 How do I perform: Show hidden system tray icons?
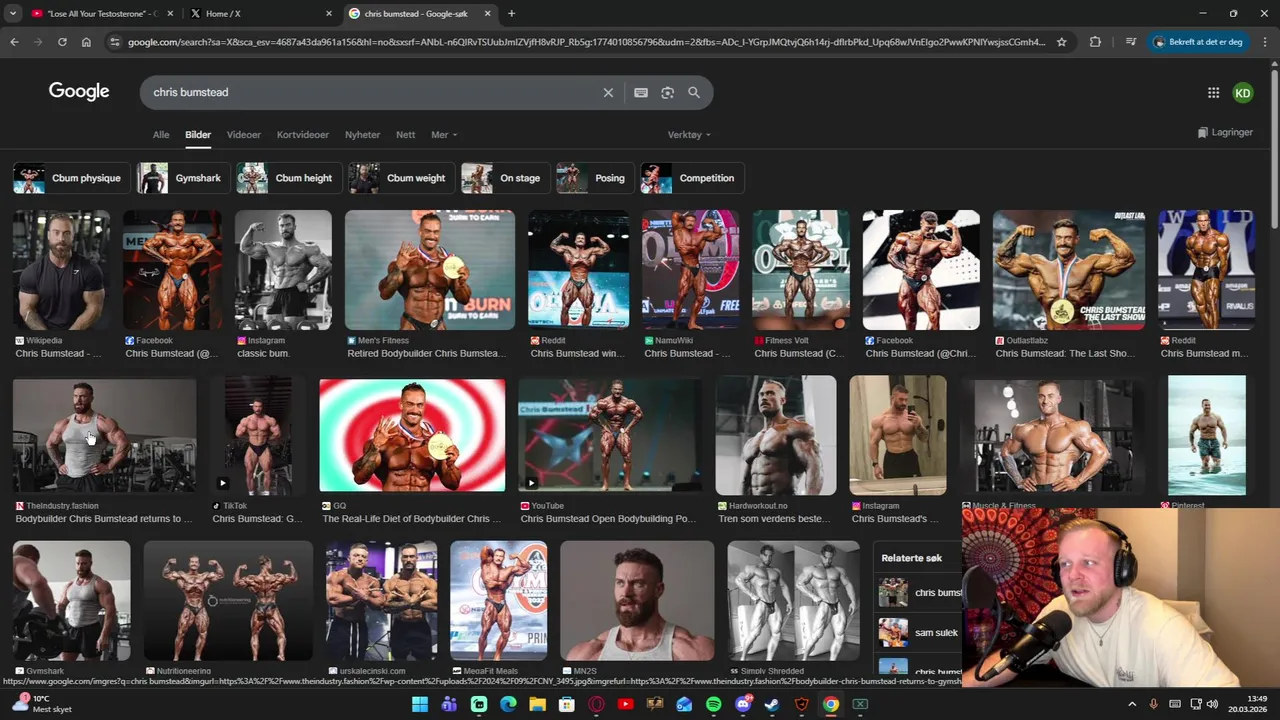click(1132, 704)
